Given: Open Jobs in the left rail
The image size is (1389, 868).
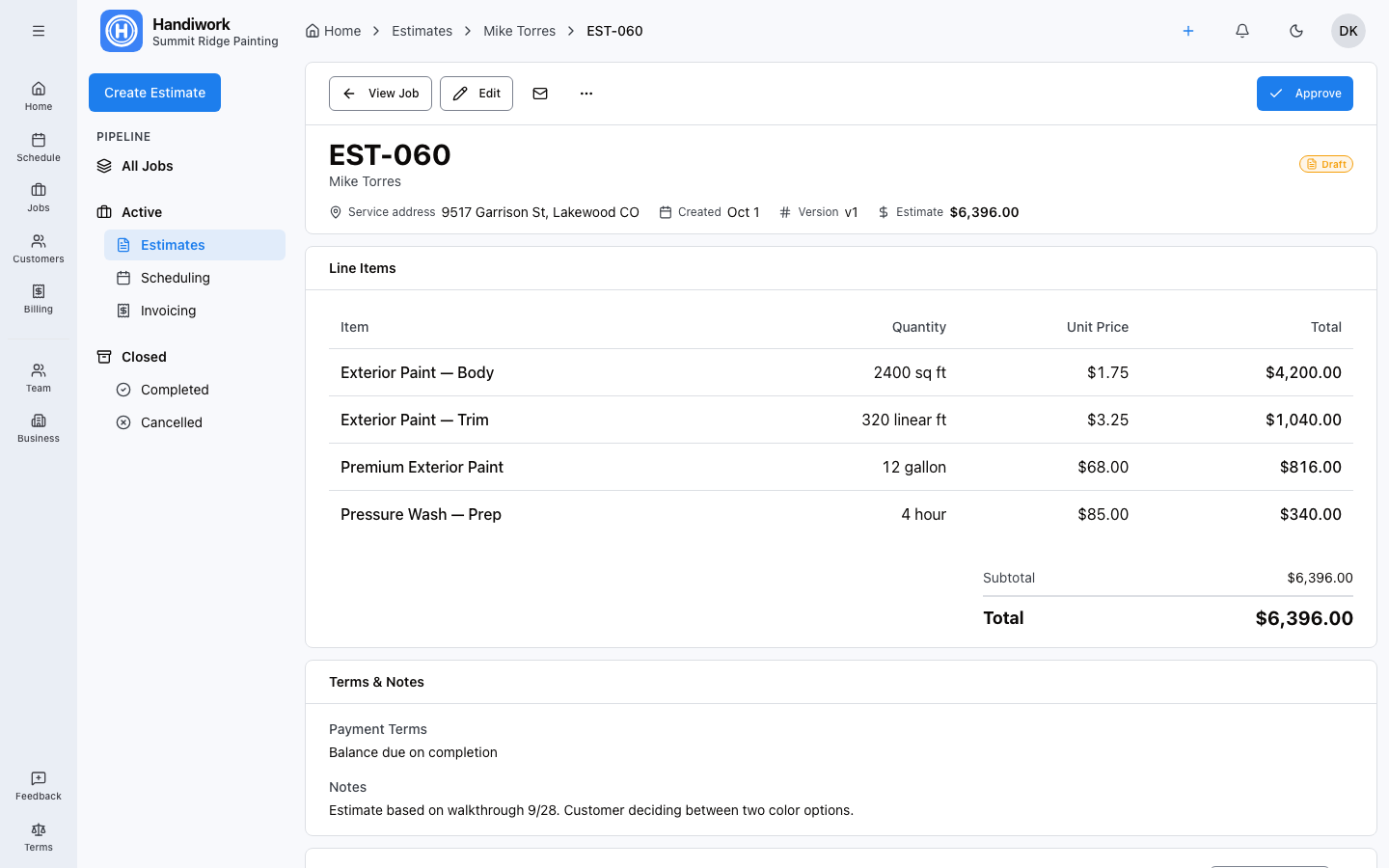Looking at the screenshot, I should point(39,197).
